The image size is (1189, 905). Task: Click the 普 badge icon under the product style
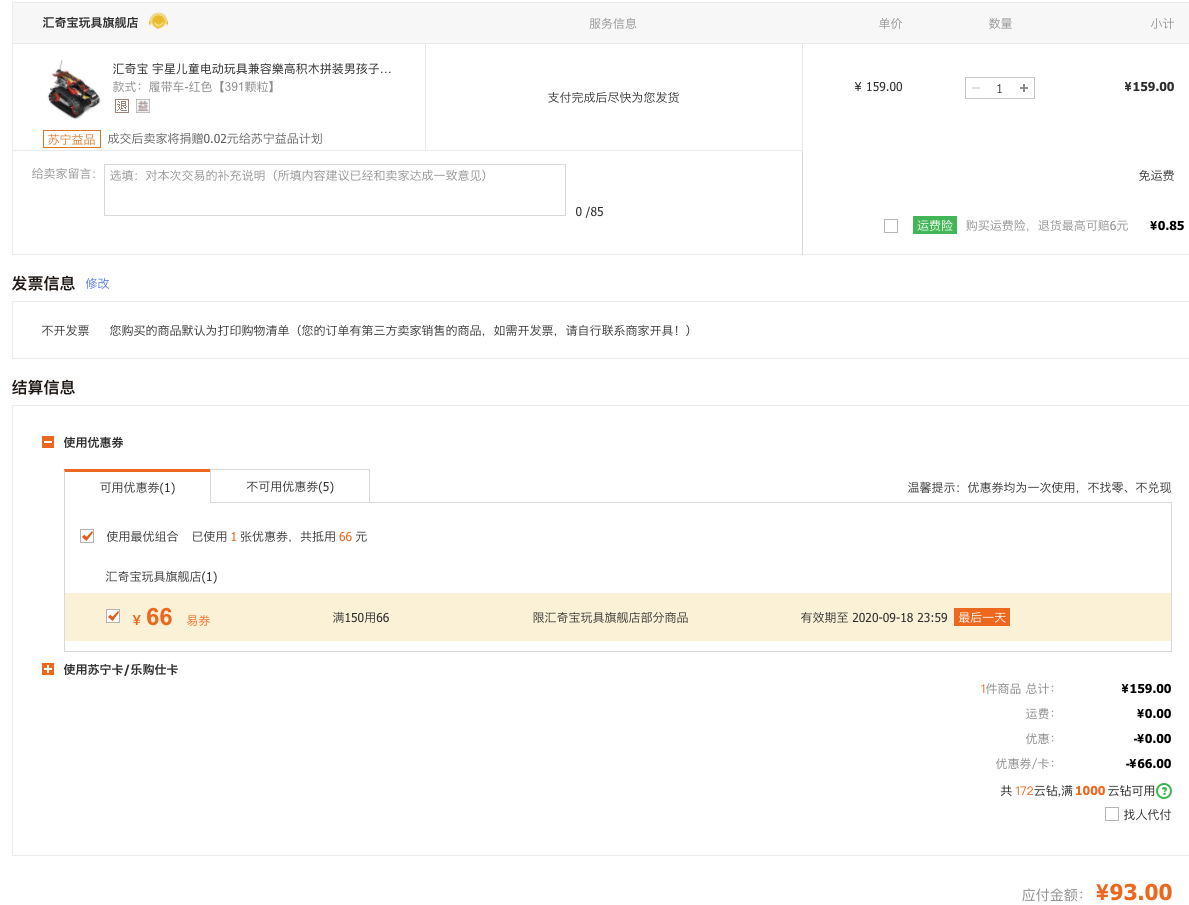pos(143,106)
